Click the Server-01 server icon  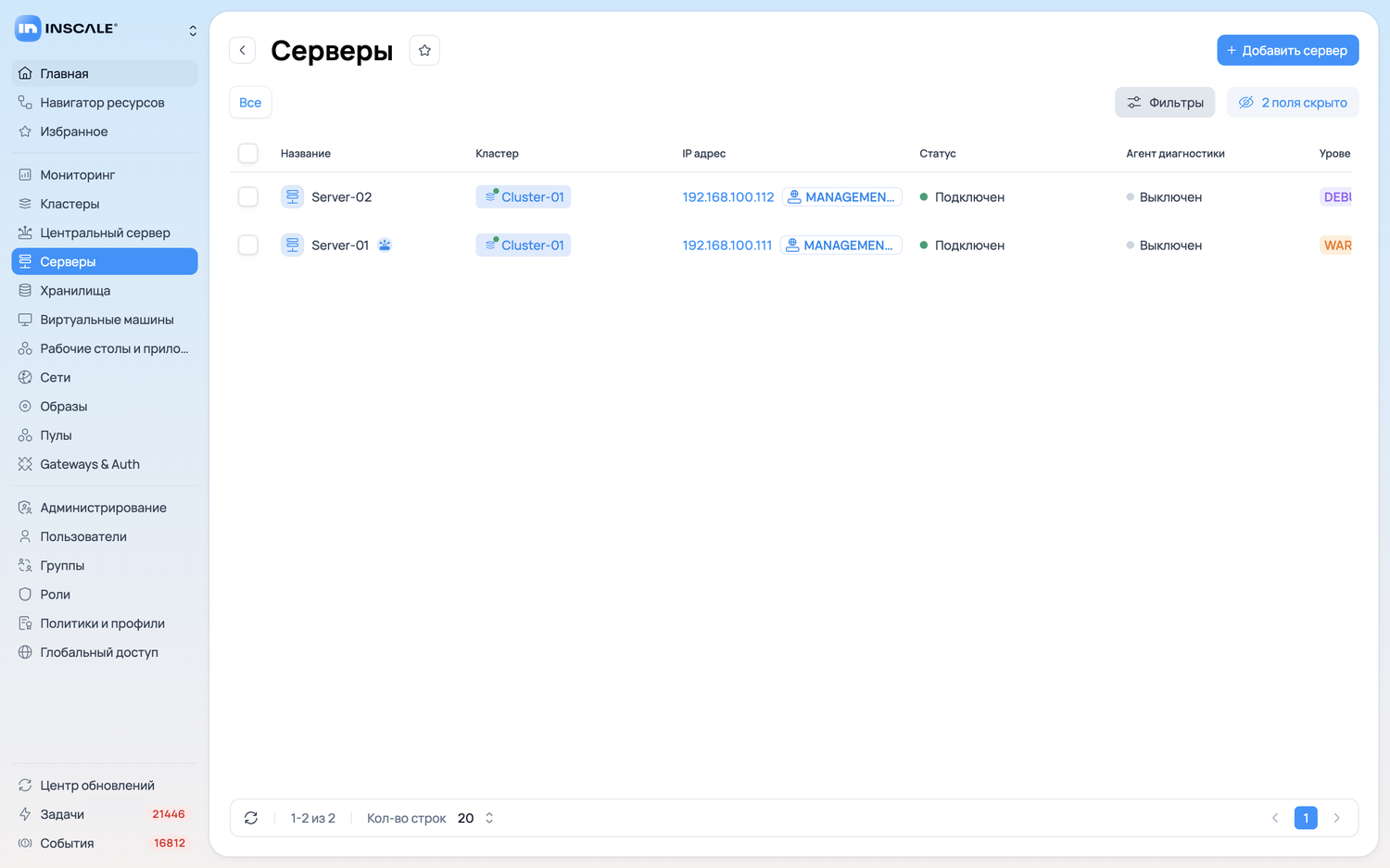292,245
